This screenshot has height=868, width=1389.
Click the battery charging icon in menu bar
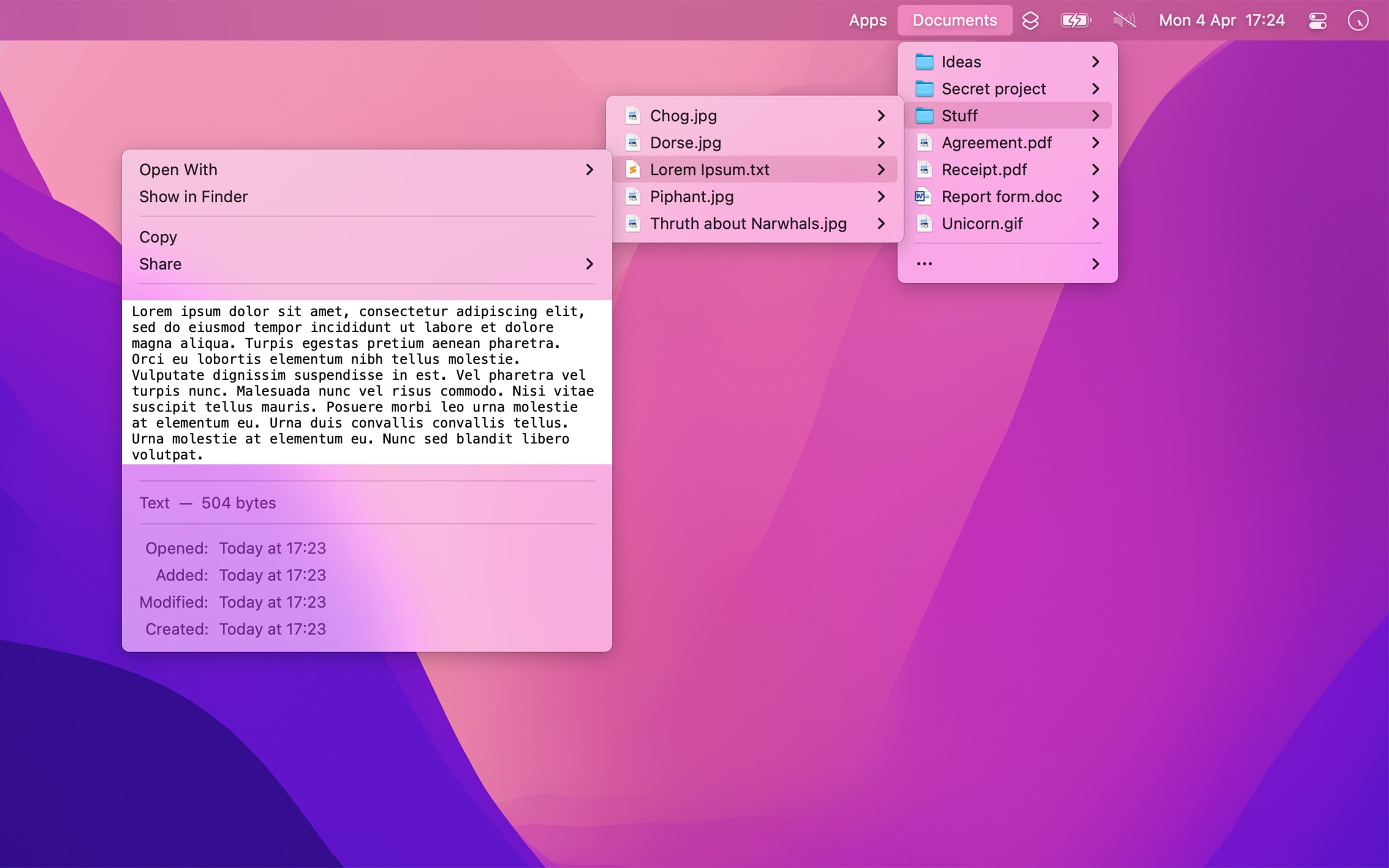click(1075, 20)
